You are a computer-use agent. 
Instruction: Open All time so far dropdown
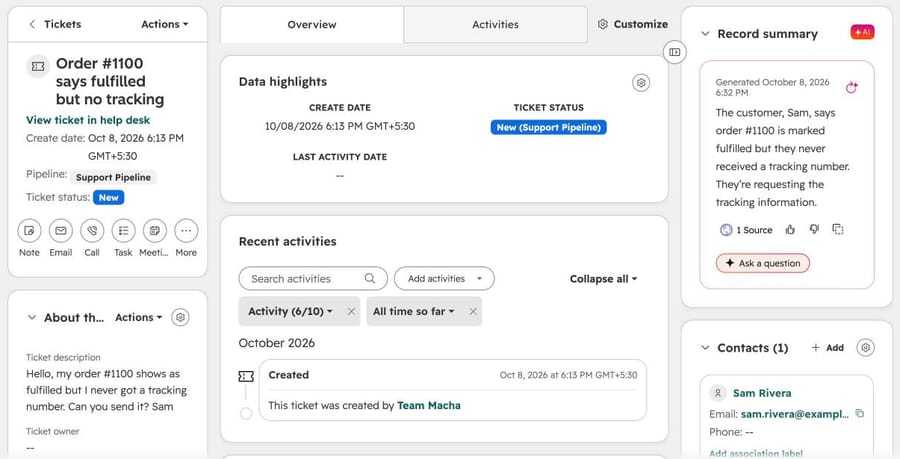[x=413, y=312]
